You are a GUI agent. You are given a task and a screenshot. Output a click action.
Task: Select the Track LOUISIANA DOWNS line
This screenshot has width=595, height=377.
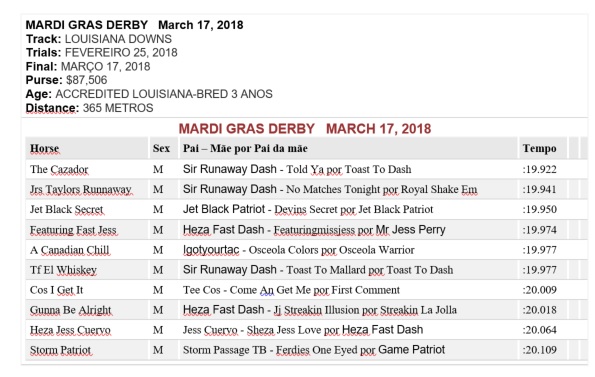[99, 39]
